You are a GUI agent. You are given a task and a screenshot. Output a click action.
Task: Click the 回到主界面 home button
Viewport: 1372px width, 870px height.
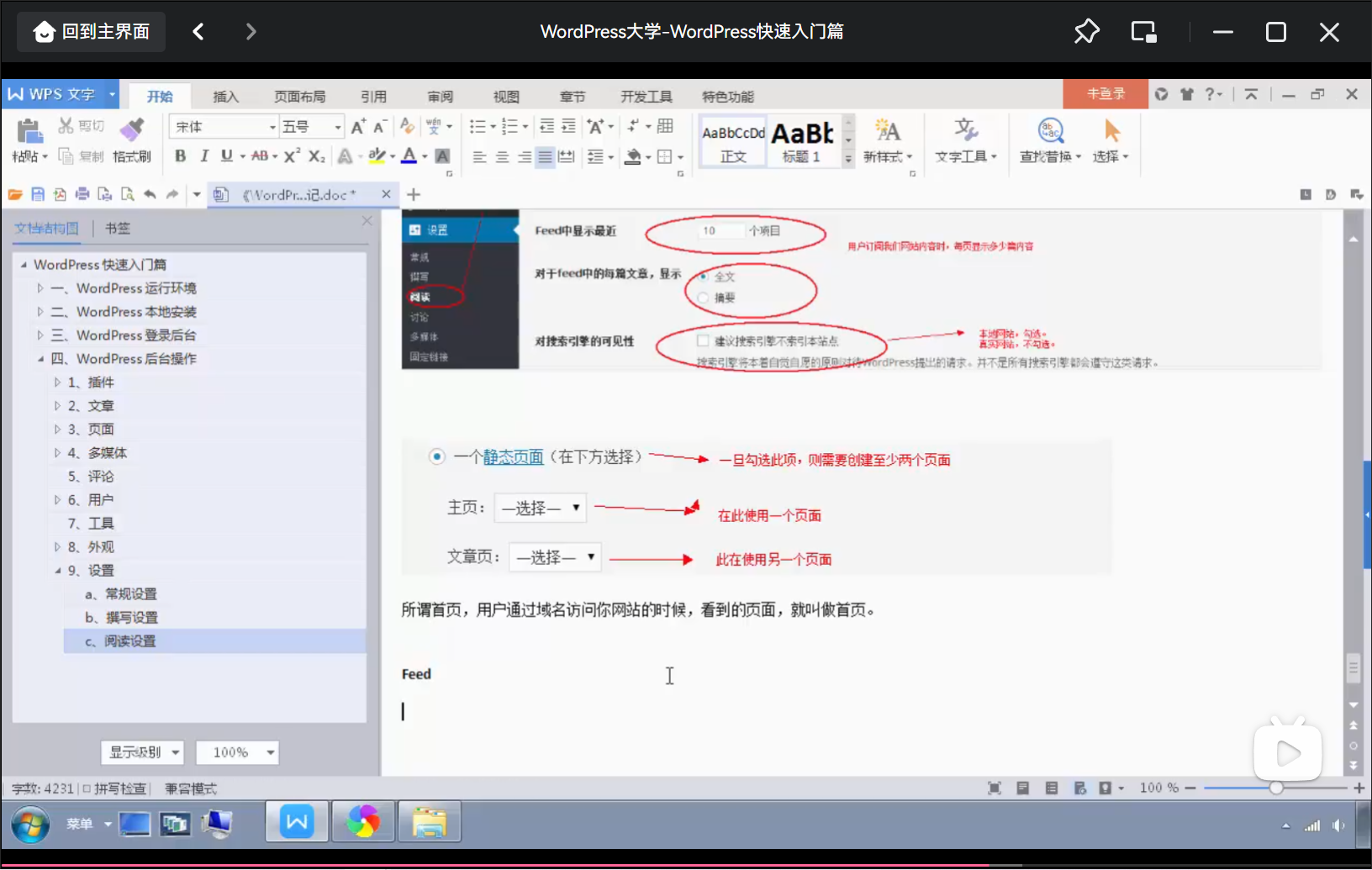pyautogui.click(x=91, y=32)
